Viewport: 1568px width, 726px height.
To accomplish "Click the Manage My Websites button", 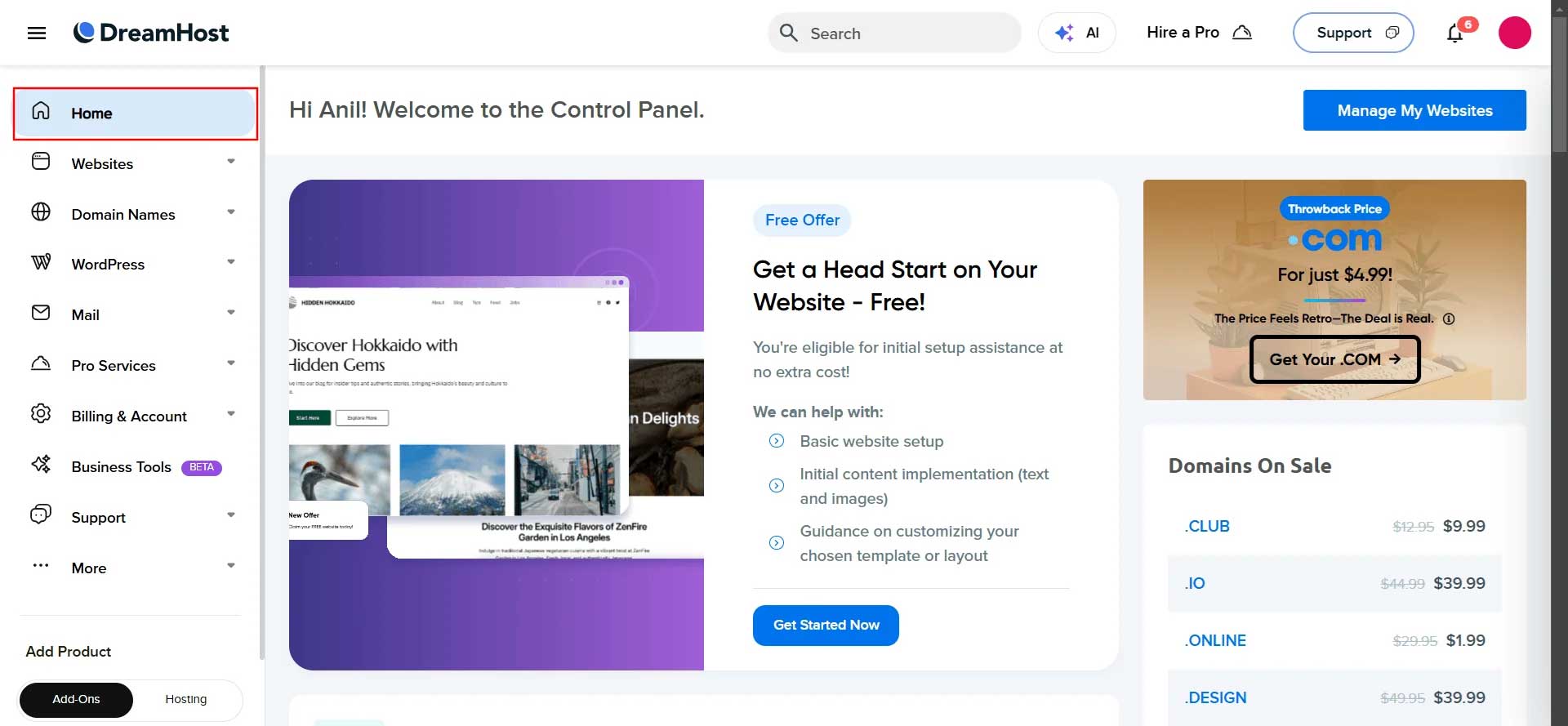I will 1414,110.
